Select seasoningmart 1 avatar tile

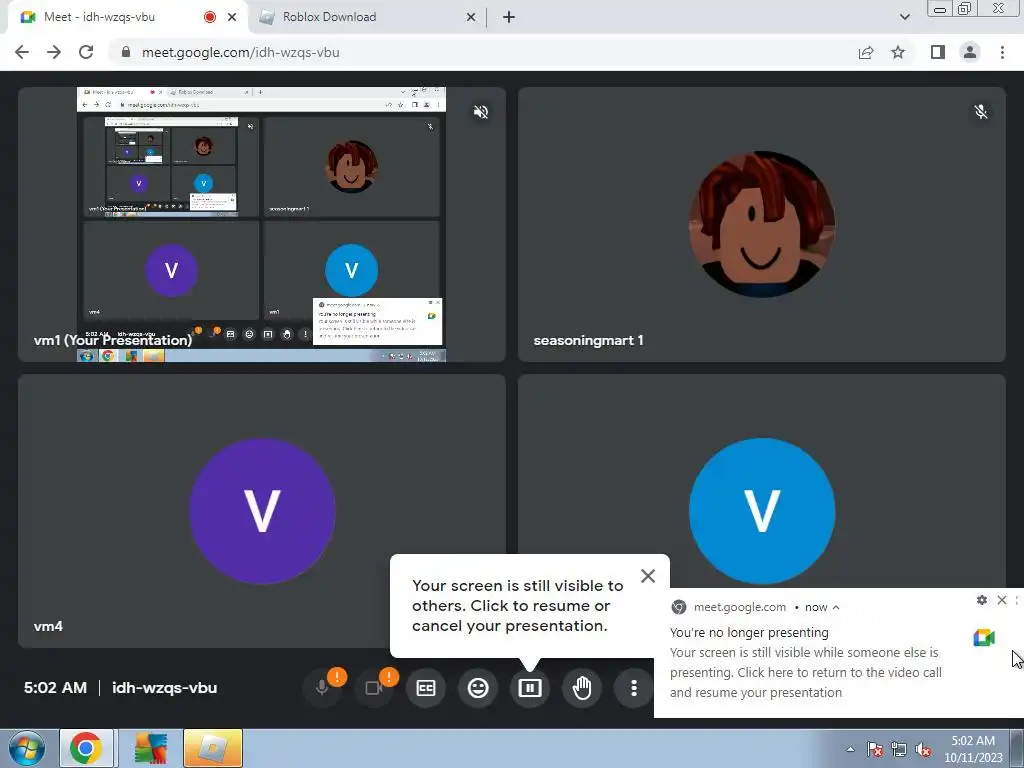pyautogui.click(x=761, y=224)
